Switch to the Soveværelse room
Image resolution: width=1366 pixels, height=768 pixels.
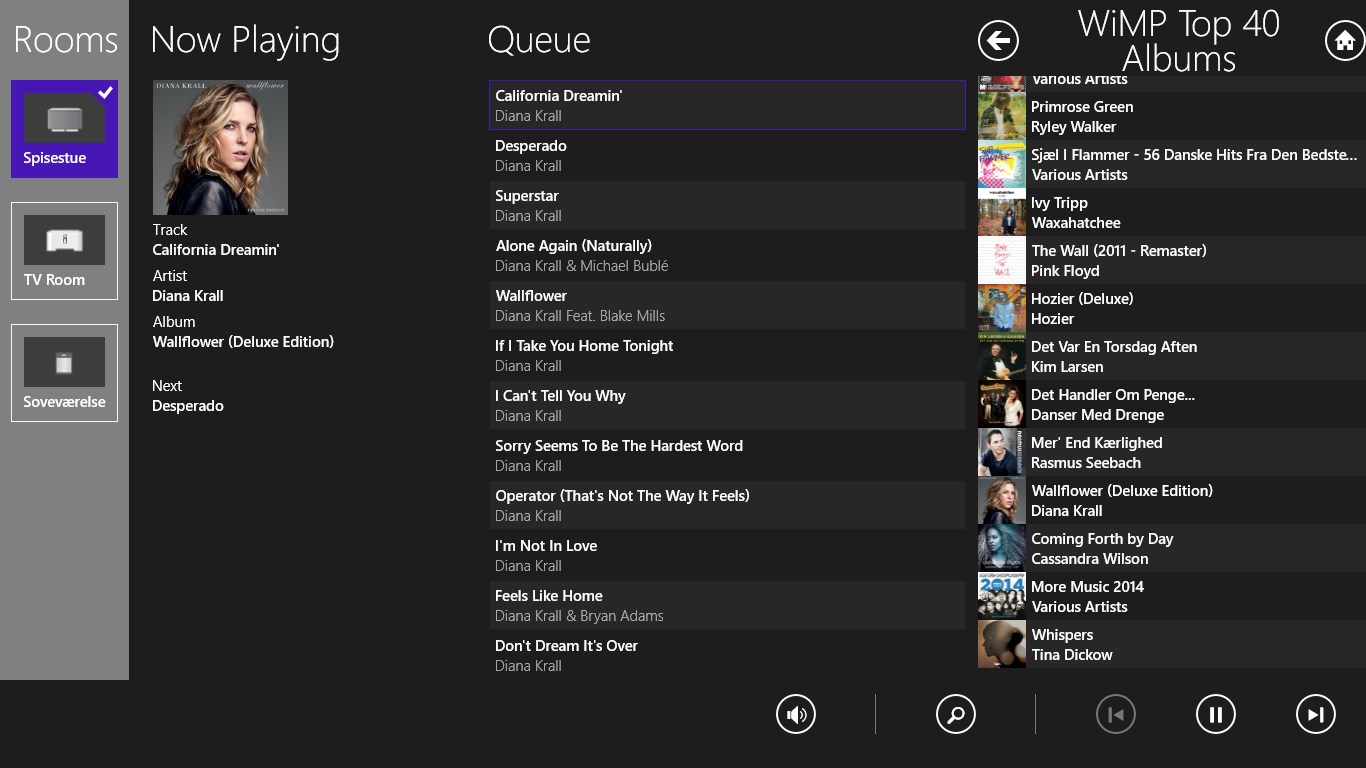64,373
